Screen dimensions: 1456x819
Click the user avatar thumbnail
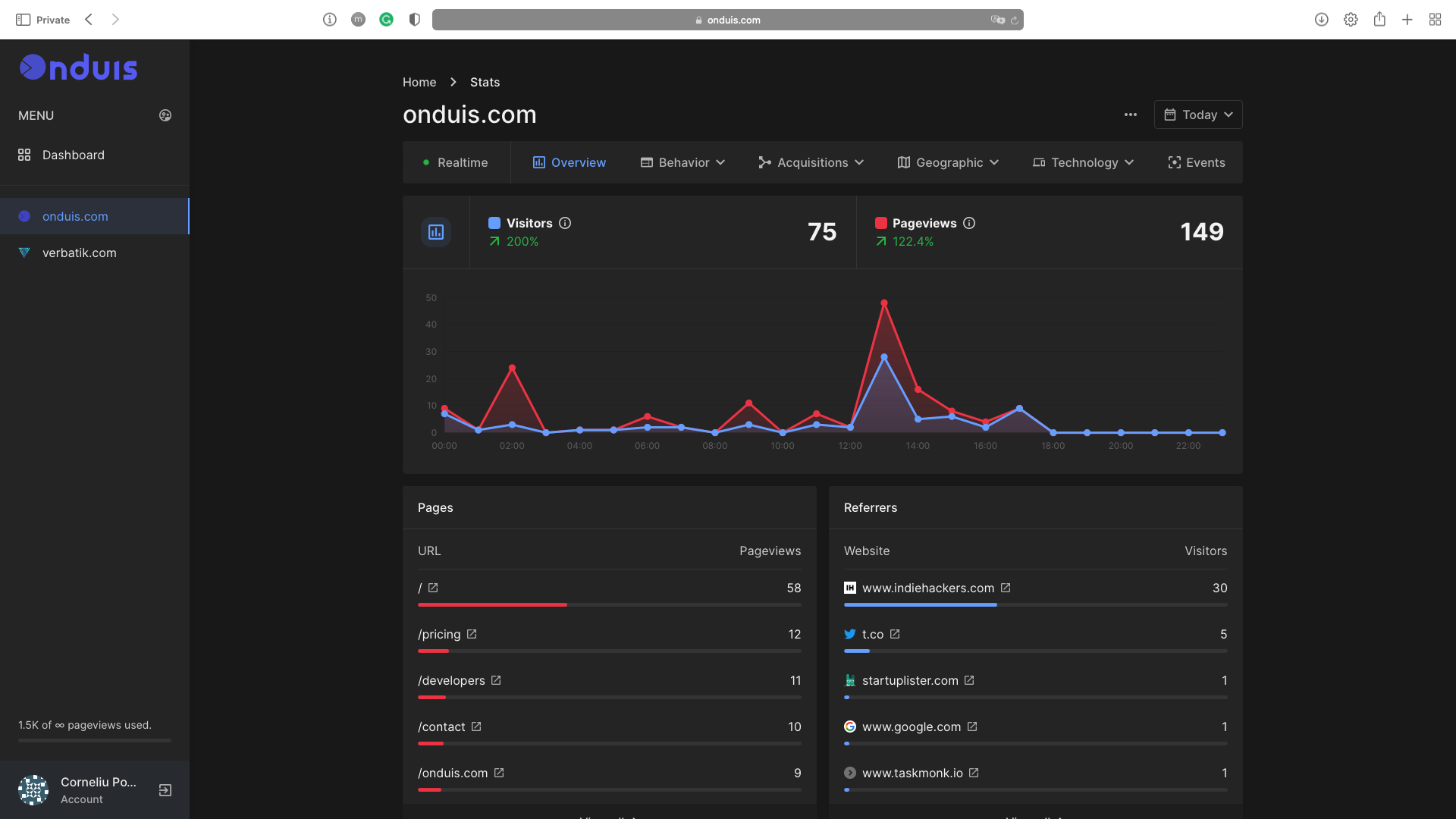pyautogui.click(x=33, y=790)
